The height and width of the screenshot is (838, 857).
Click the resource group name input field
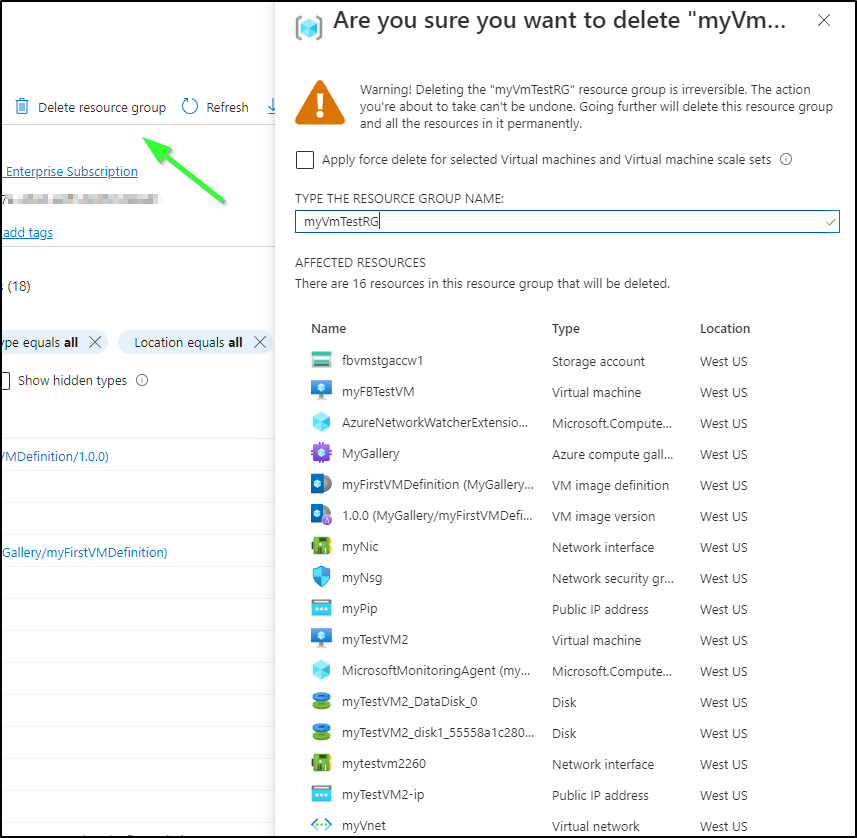click(x=567, y=221)
